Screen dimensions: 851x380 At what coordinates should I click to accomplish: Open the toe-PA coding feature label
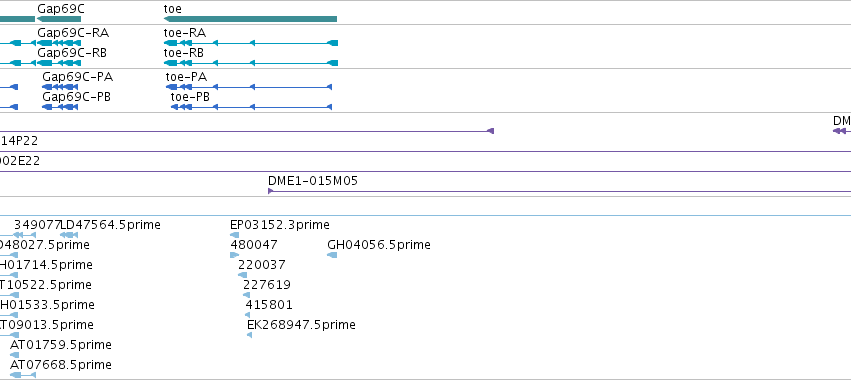pyautogui.click(x=186, y=77)
